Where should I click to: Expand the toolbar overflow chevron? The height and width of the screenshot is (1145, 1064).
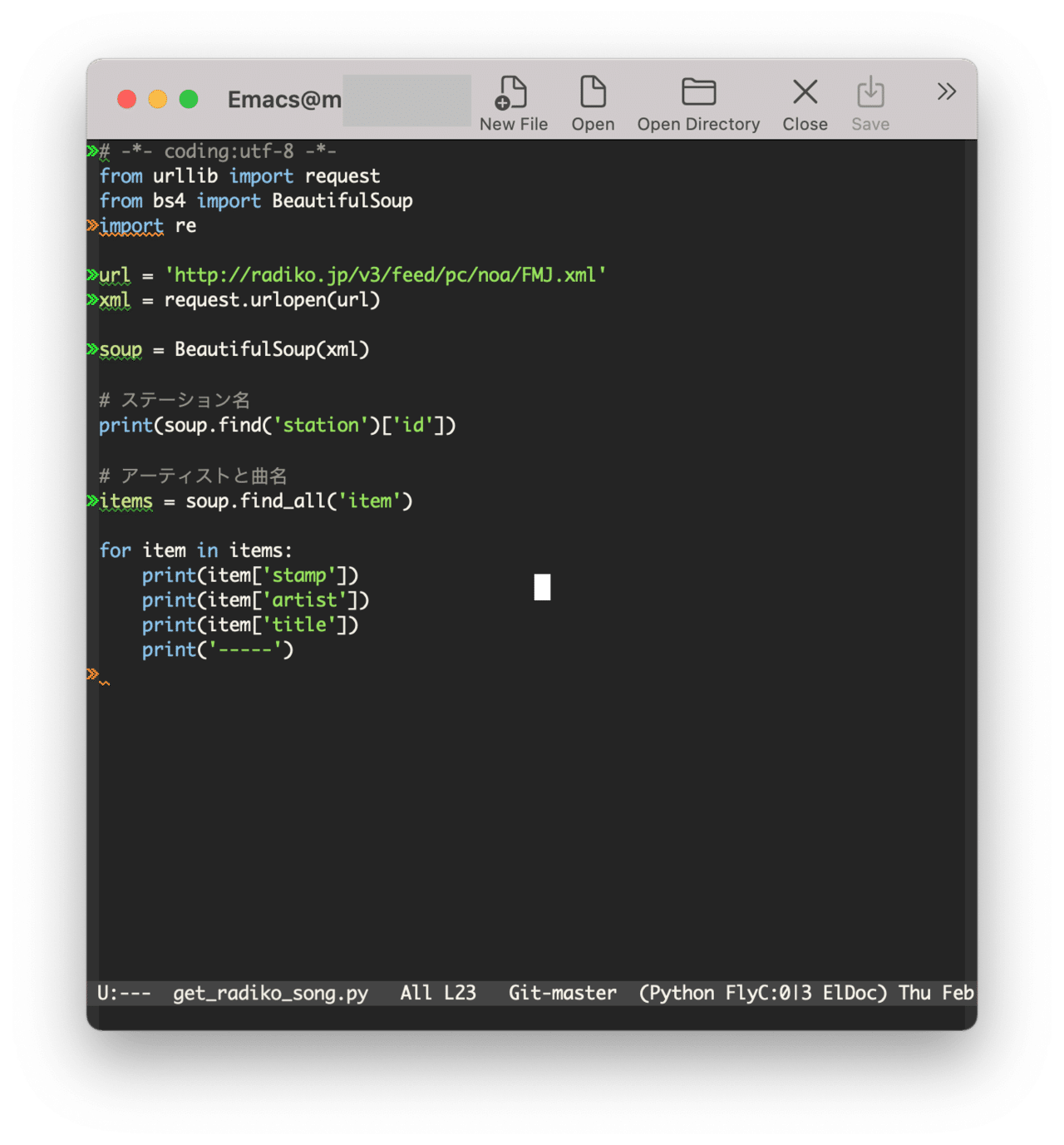pyautogui.click(x=946, y=92)
